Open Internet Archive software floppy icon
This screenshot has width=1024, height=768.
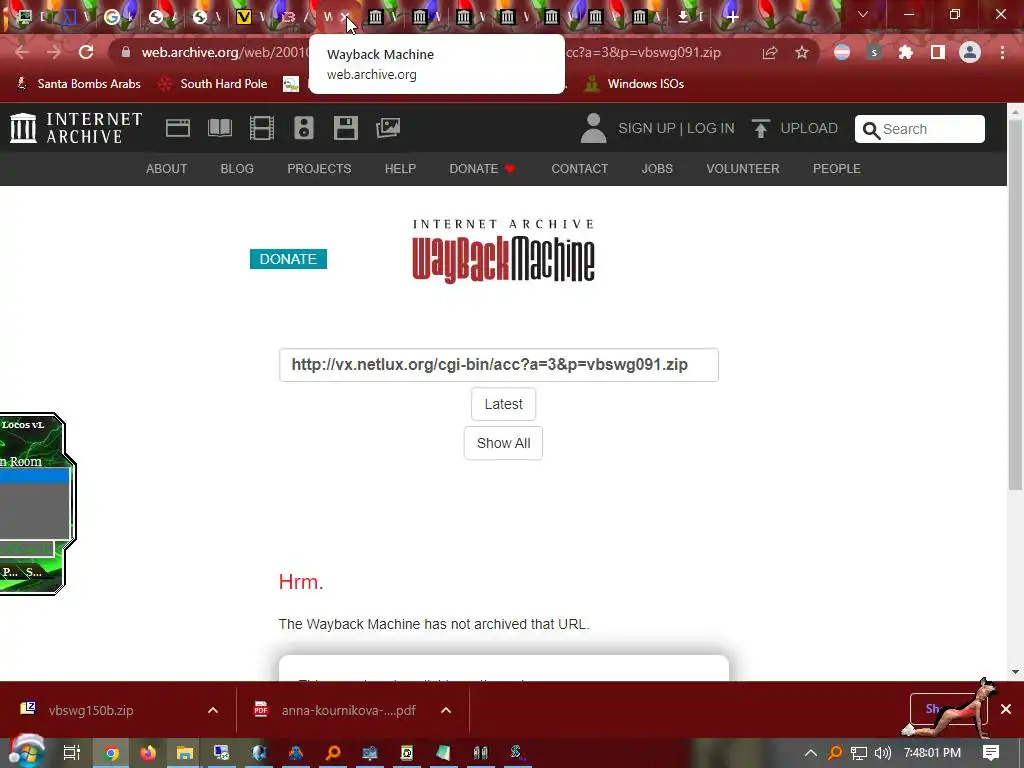pyautogui.click(x=345, y=128)
